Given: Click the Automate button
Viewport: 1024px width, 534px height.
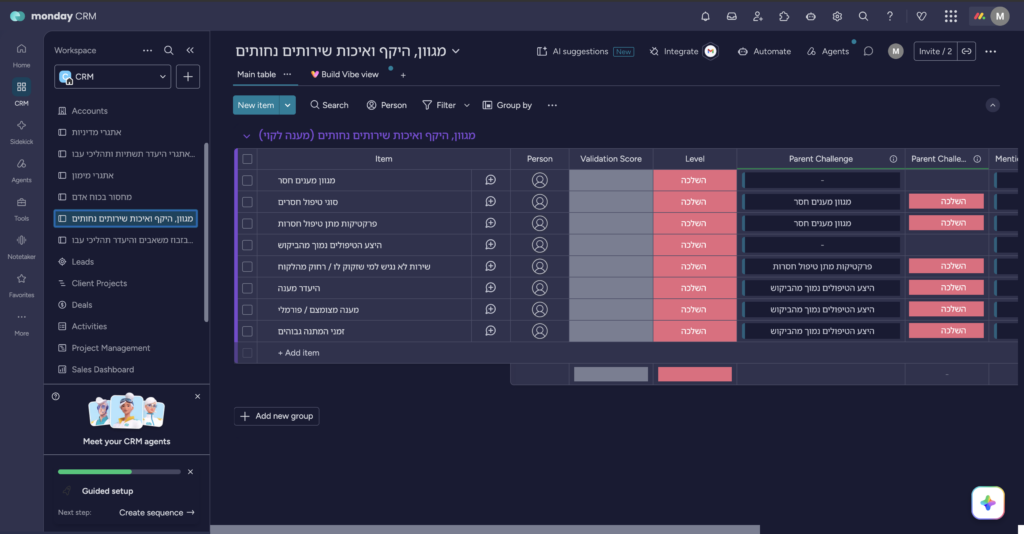Looking at the screenshot, I should (764, 52).
